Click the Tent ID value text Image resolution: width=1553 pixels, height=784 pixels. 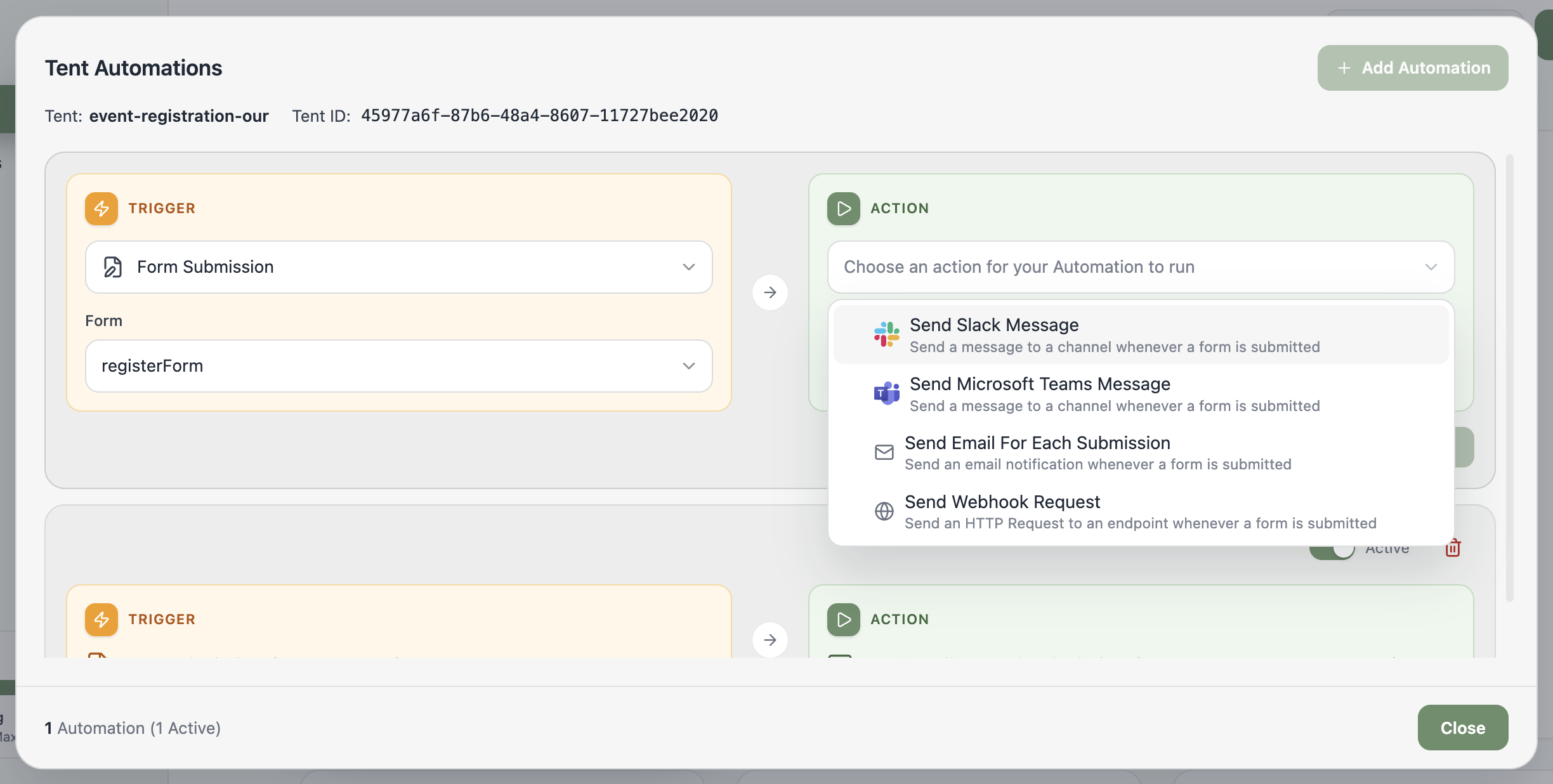[539, 115]
